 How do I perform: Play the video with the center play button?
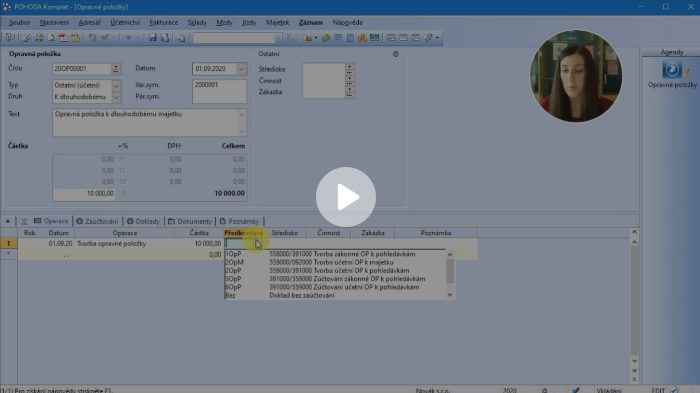pyautogui.click(x=346, y=196)
